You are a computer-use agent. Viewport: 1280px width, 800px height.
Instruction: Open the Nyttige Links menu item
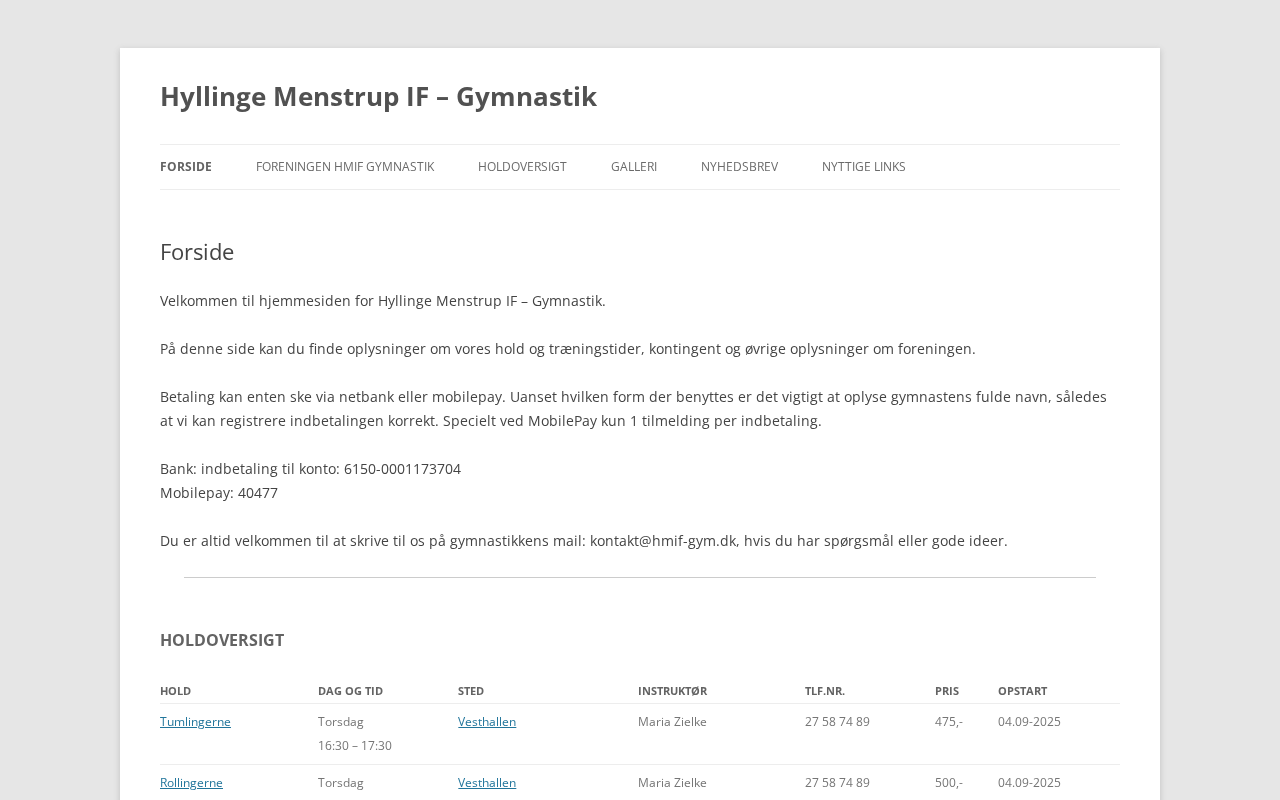864,167
